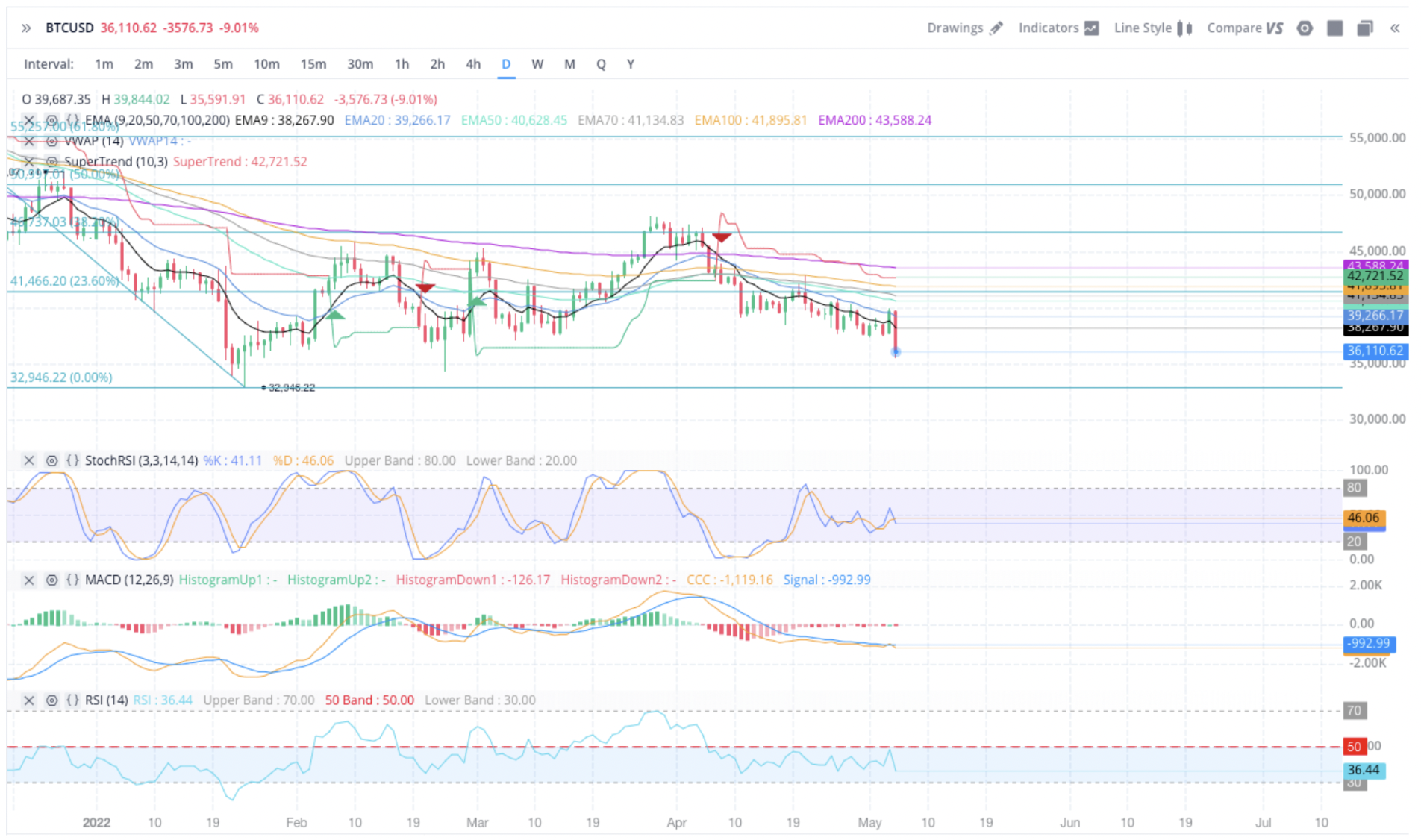This screenshot has width=1421, height=840.
Task: Toggle RSI (14) visibility eye
Action: [x=51, y=700]
